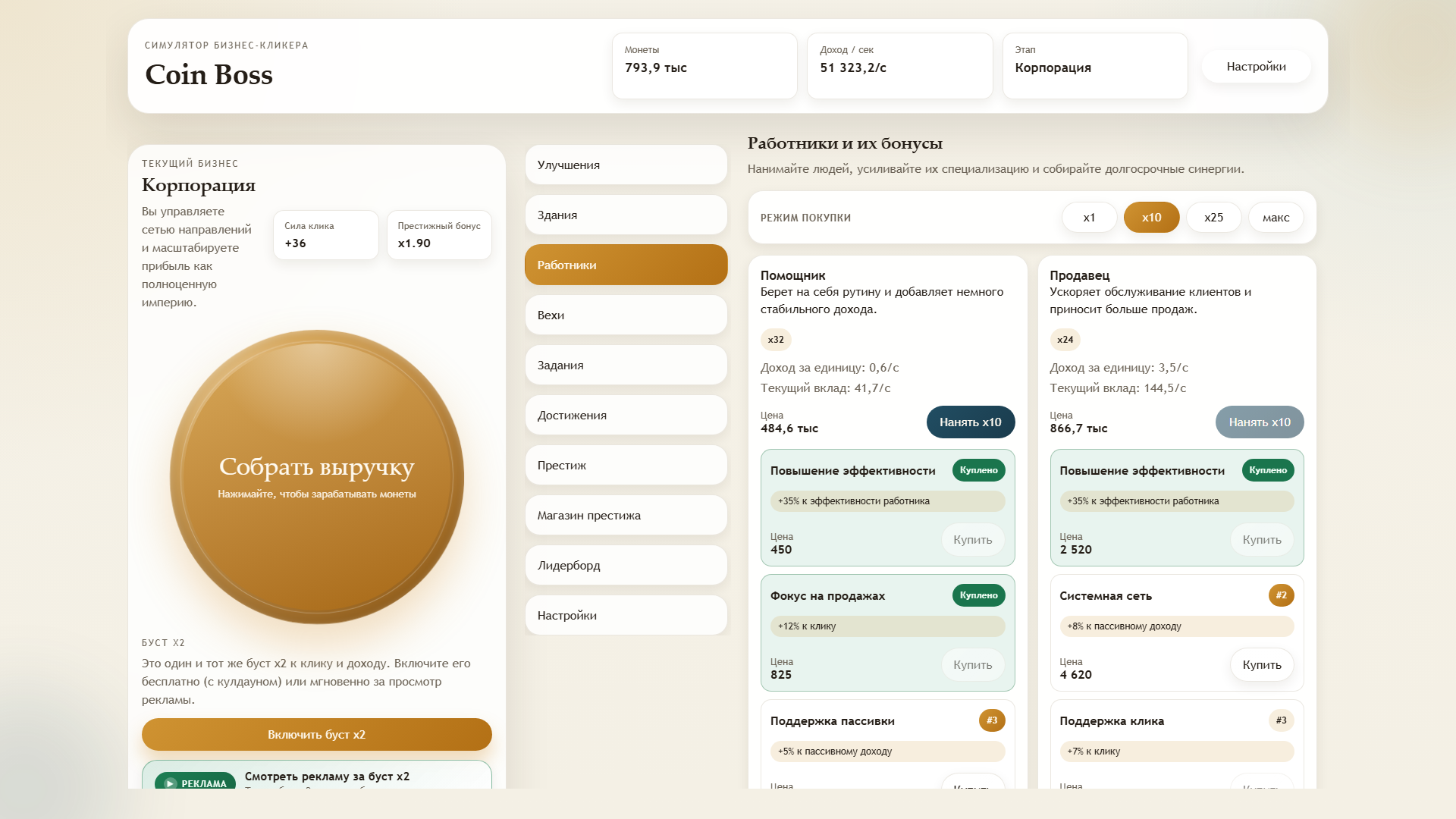1456x819 pixels.
Task: Buy the Системная сеть upgrade
Action: (1262, 665)
